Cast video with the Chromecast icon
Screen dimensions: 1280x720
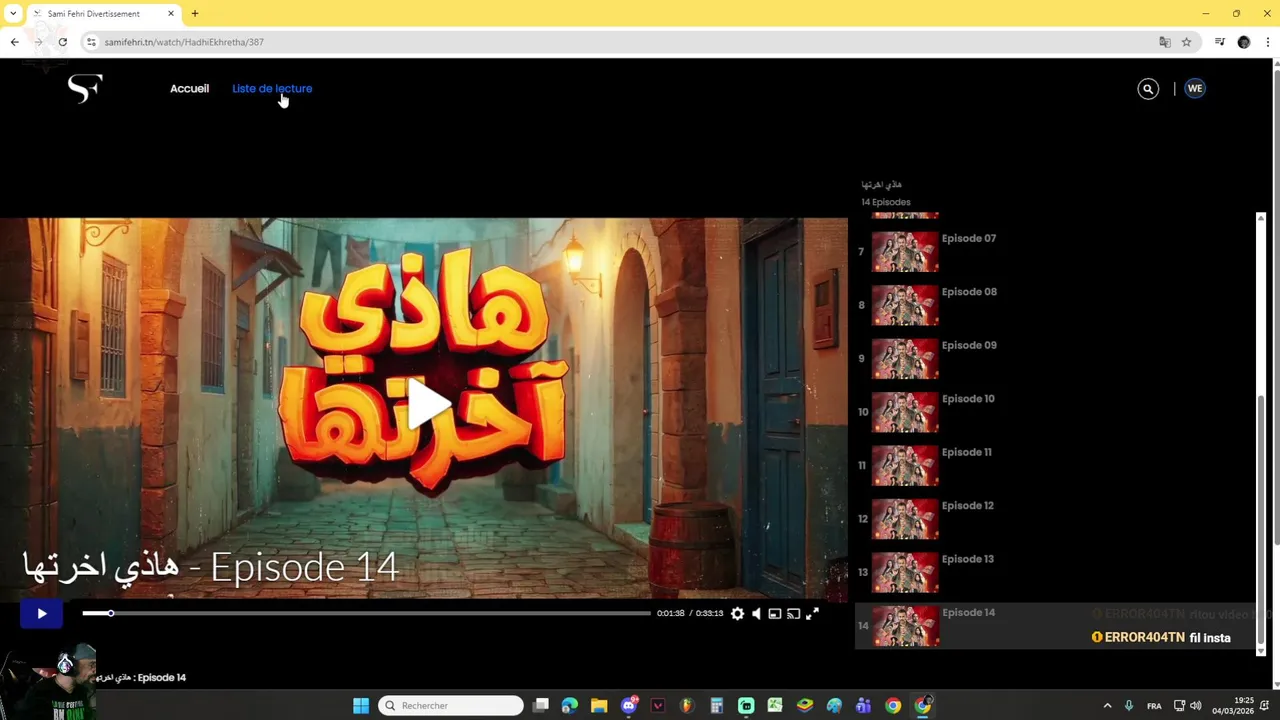click(x=793, y=614)
